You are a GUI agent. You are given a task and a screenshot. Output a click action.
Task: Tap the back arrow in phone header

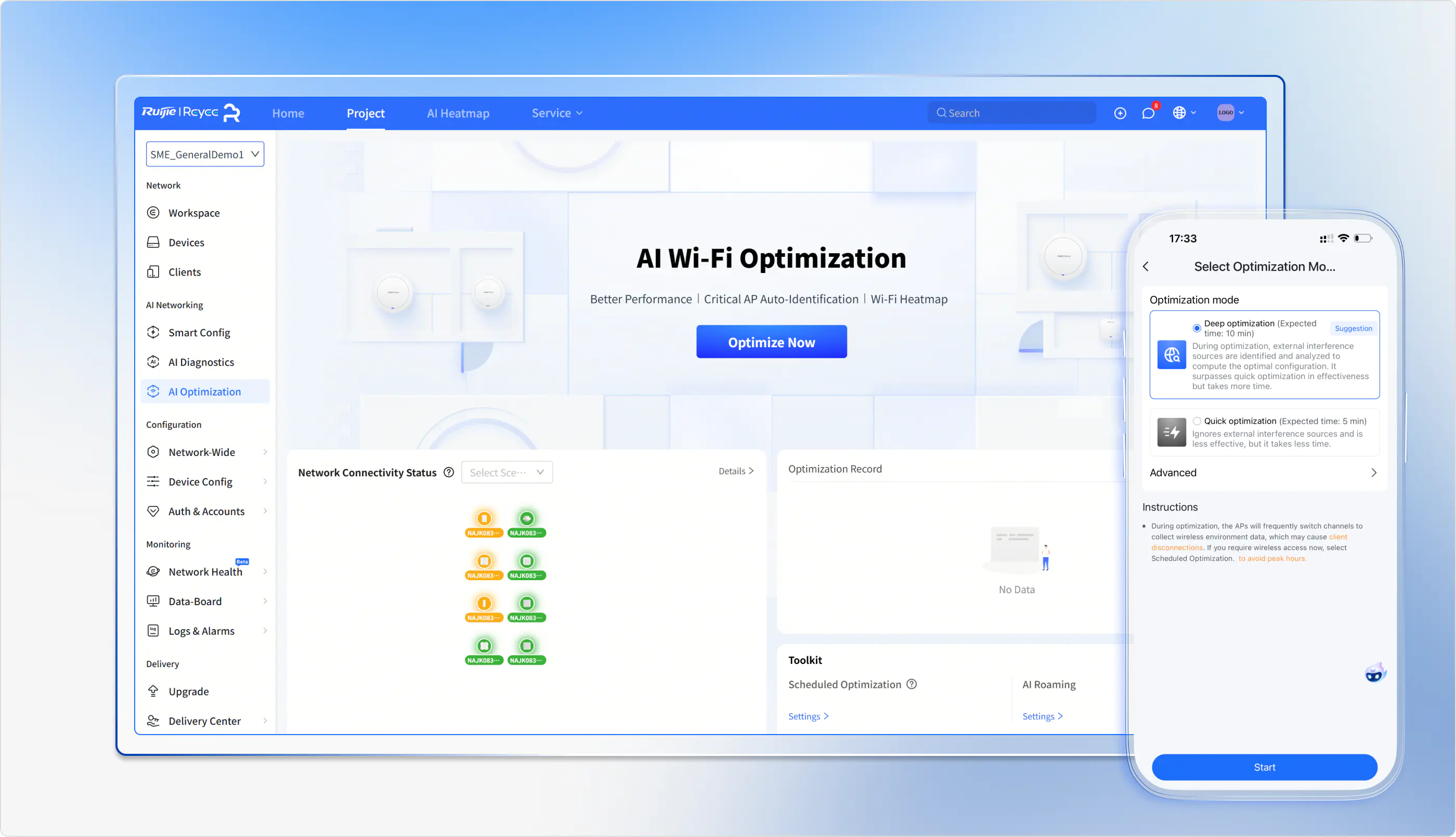click(1146, 267)
